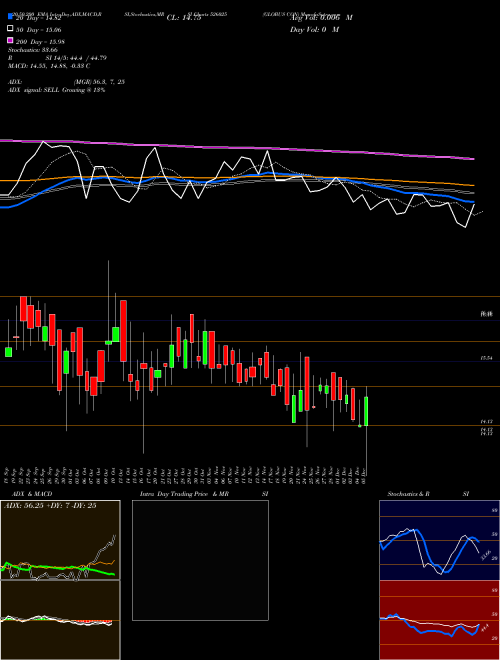The height and width of the screenshot is (660, 500).
Task: Click the 'ADX: 56.25 +DY: 7 -DY: 25' readout
Action: pos(50,506)
